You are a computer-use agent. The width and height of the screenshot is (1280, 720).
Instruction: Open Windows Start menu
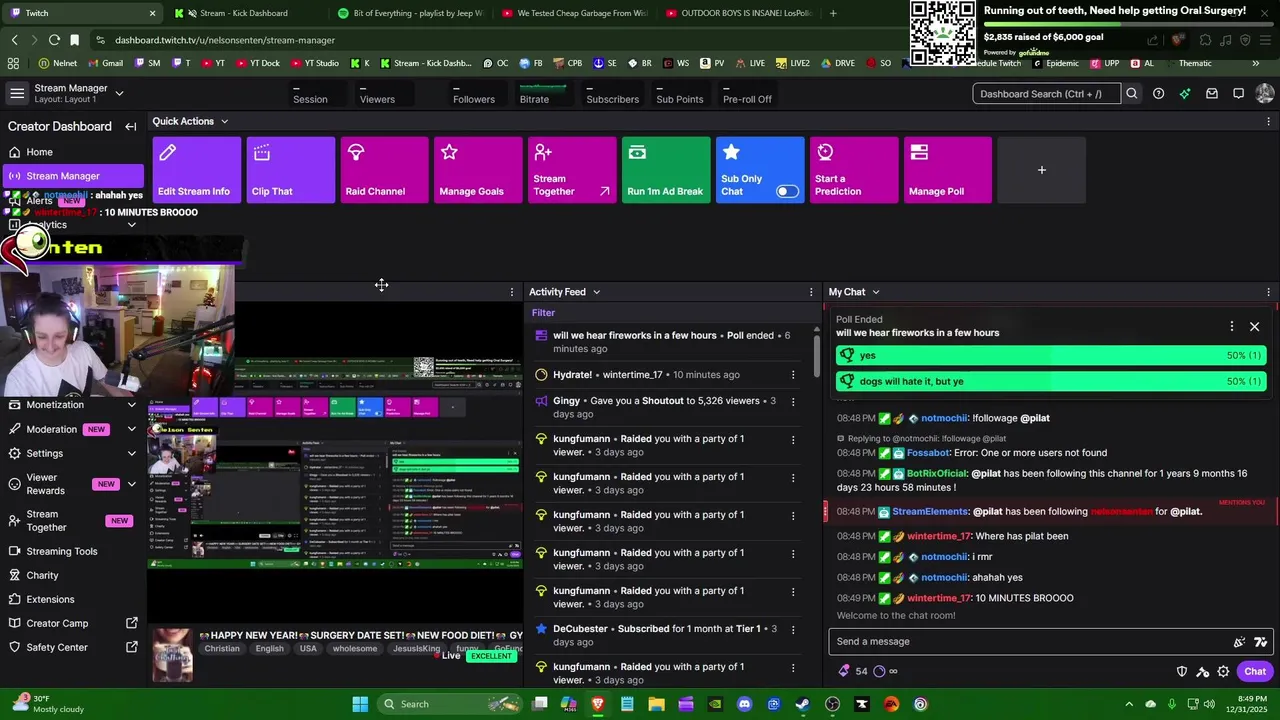[x=360, y=704]
